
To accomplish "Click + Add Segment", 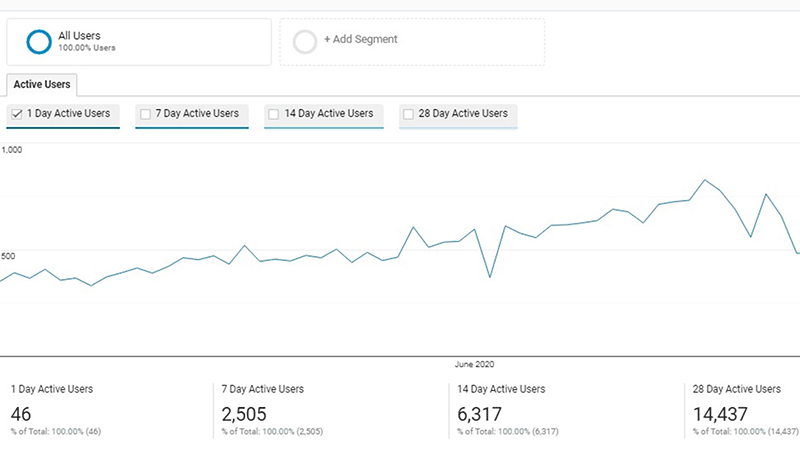I will (361, 39).
